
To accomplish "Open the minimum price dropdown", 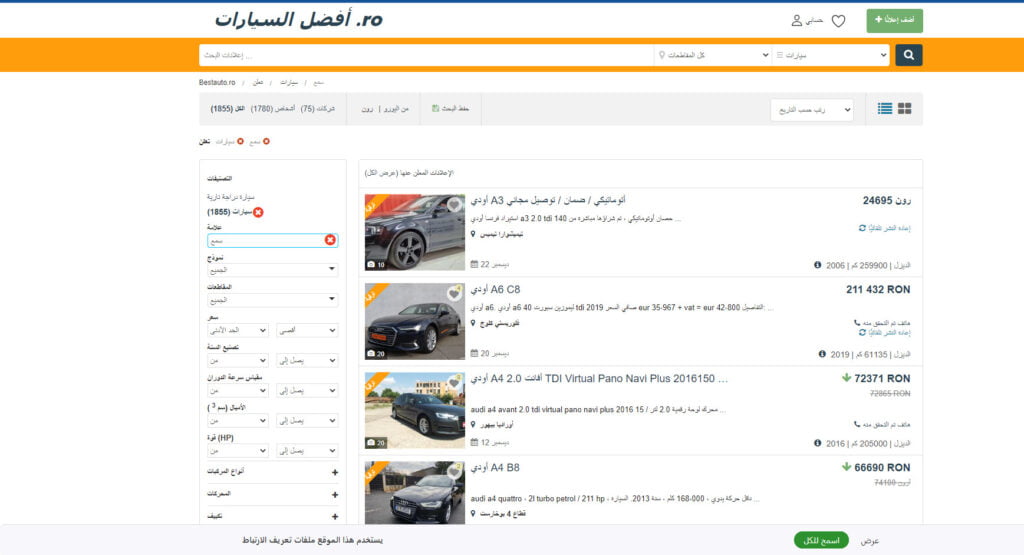I will pos(238,330).
